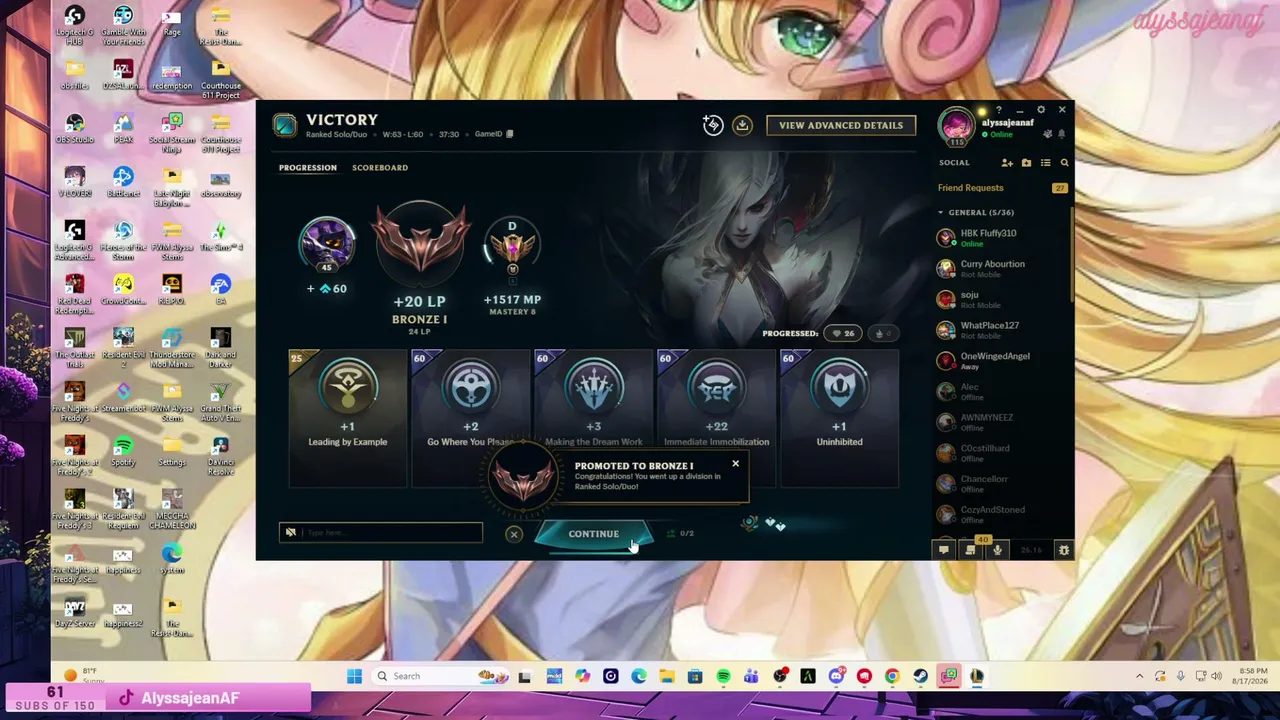Select friend Chancellorr
1280x720 pixels.
click(x=1002, y=484)
